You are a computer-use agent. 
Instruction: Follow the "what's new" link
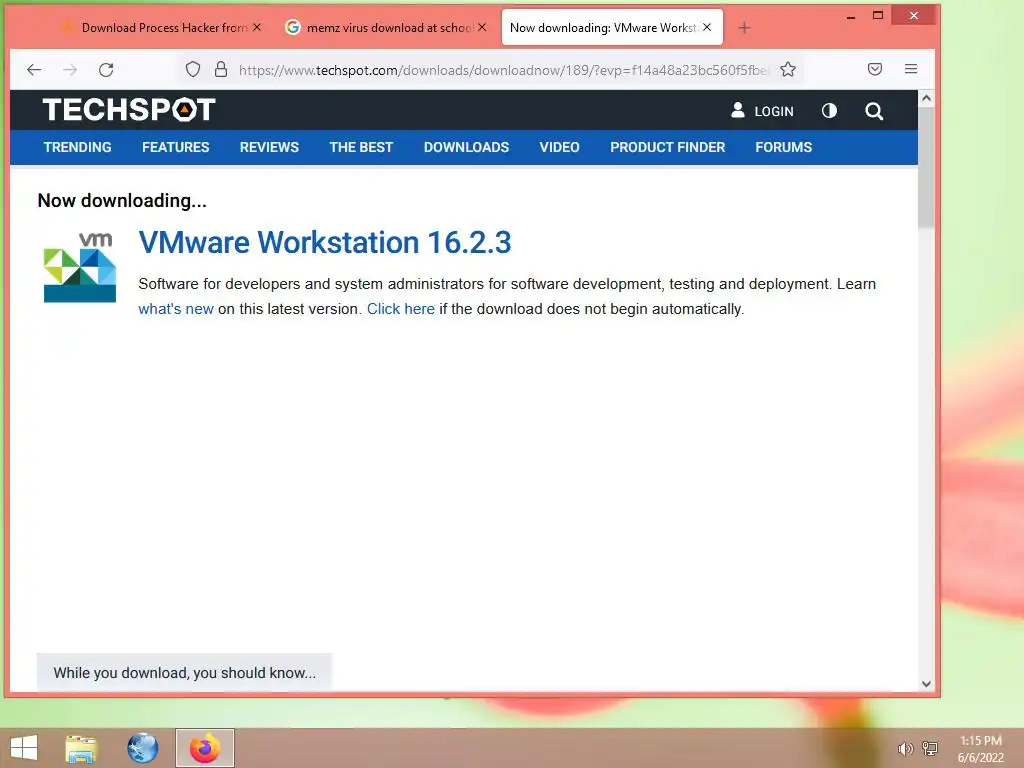176,309
